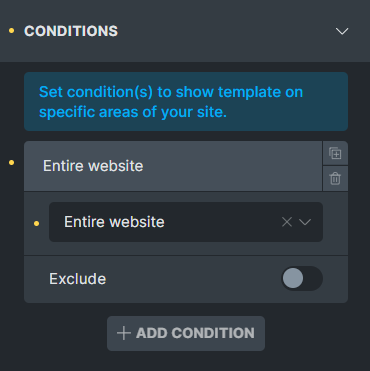Click the dark track of the Exclude switch
Viewport: 370px width, 371px height.
coord(314,278)
